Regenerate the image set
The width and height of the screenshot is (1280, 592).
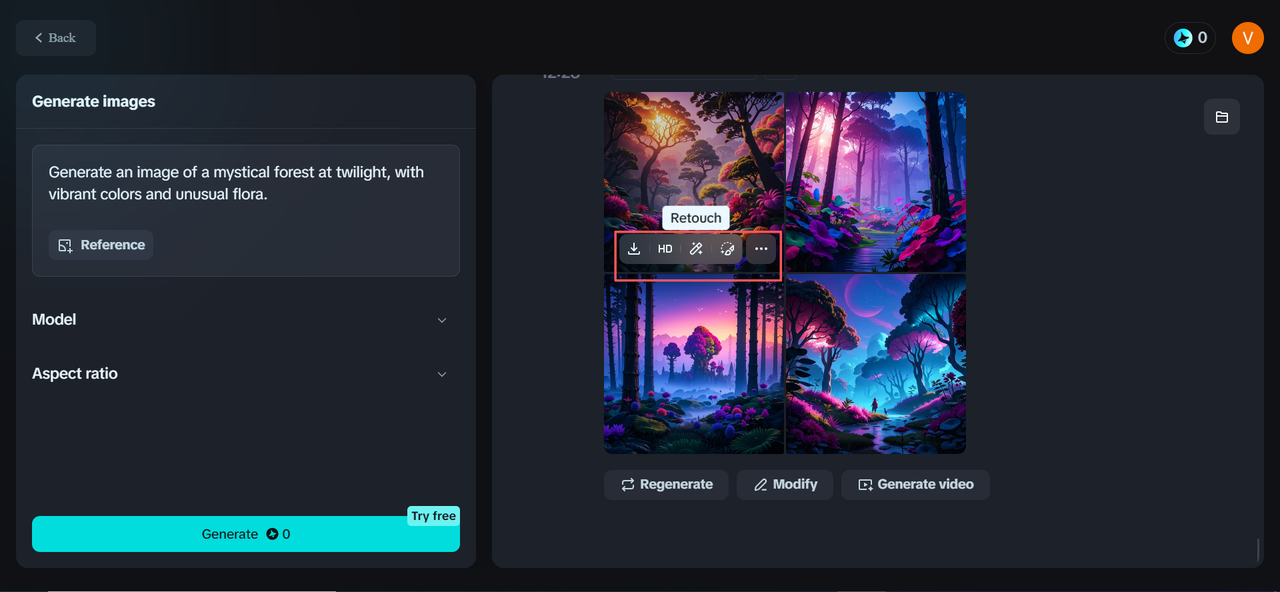click(666, 484)
